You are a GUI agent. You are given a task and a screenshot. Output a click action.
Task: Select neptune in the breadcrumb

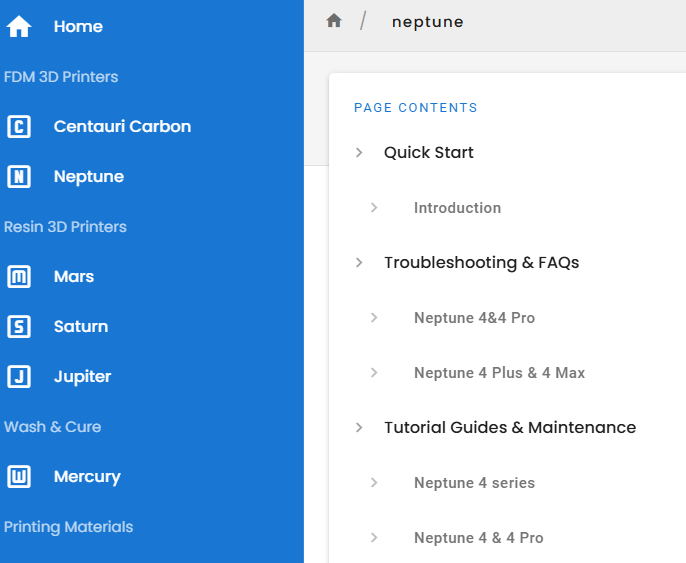[x=427, y=22]
